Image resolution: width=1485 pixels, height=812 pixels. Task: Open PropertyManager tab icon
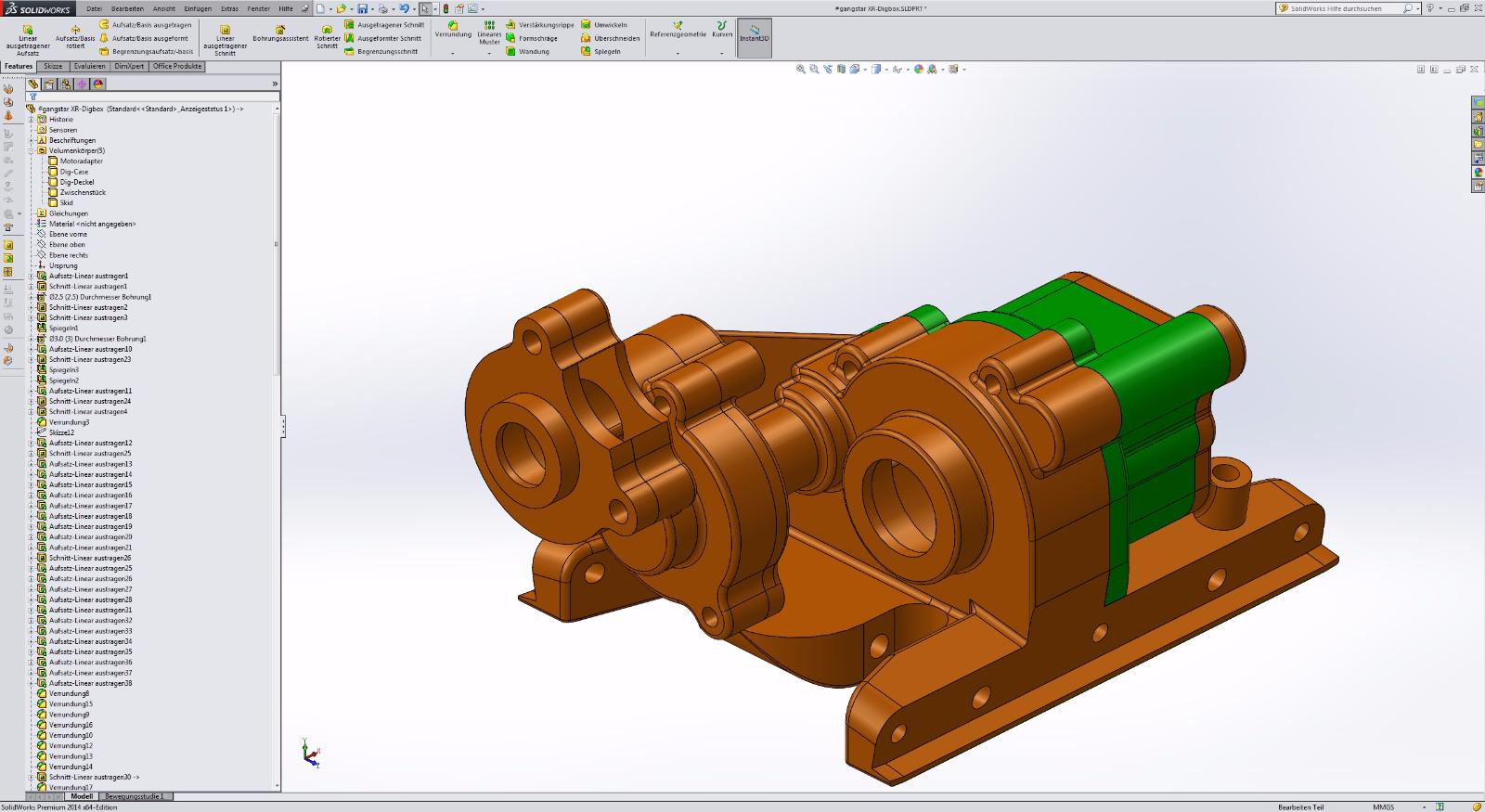pyautogui.click(x=49, y=84)
